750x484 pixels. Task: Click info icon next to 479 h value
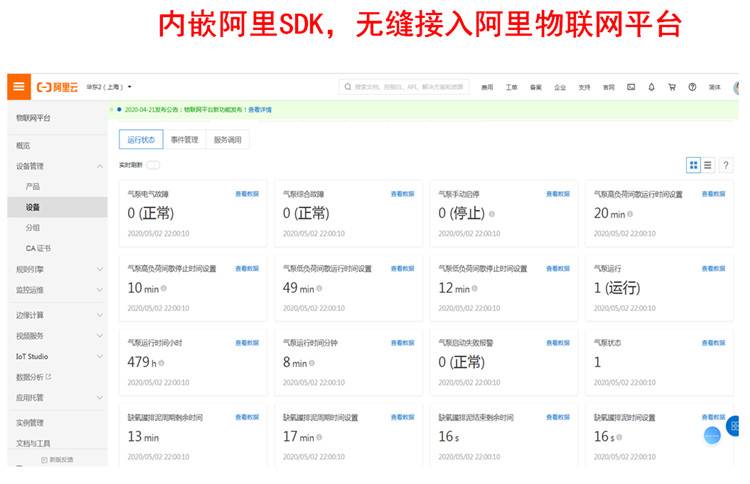pos(161,363)
